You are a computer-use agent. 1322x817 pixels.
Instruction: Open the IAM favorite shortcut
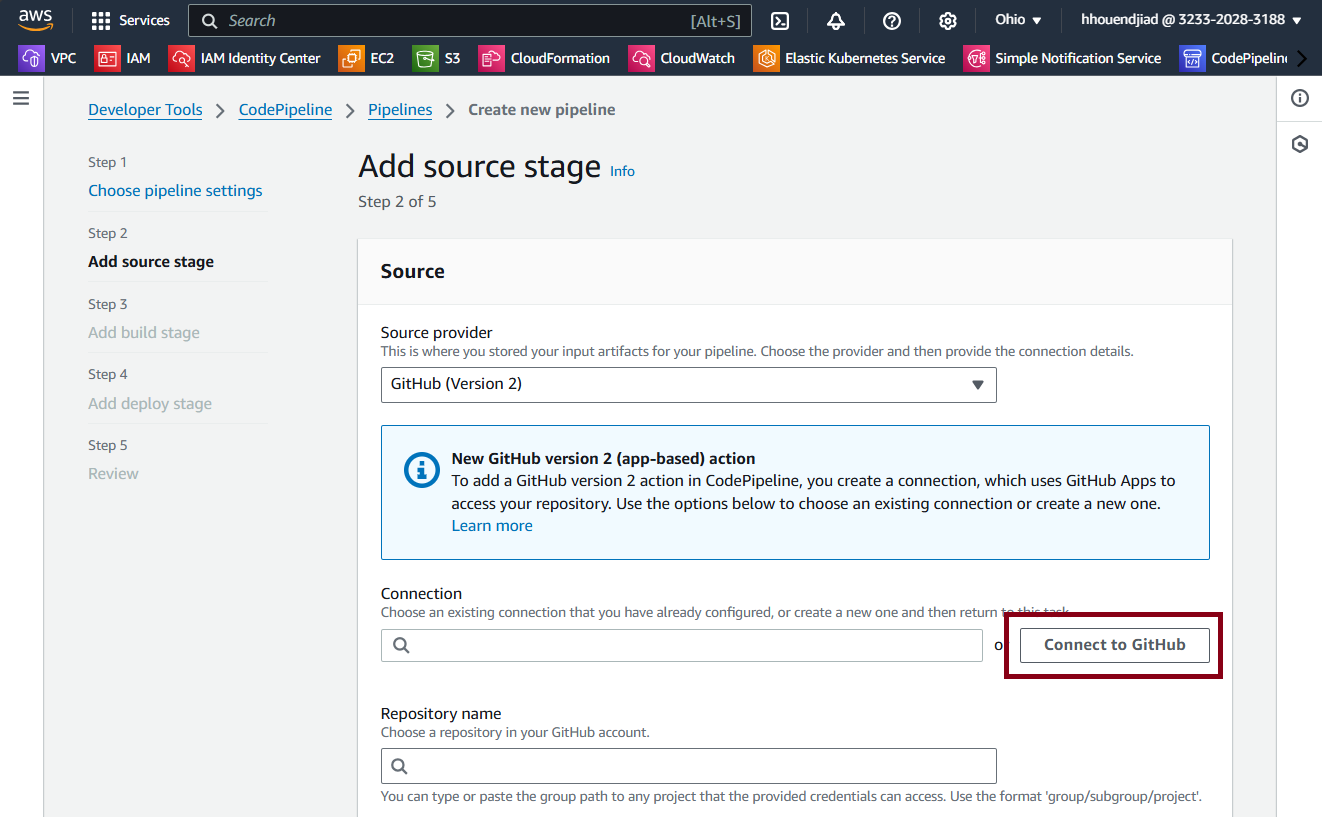pos(123,58)
